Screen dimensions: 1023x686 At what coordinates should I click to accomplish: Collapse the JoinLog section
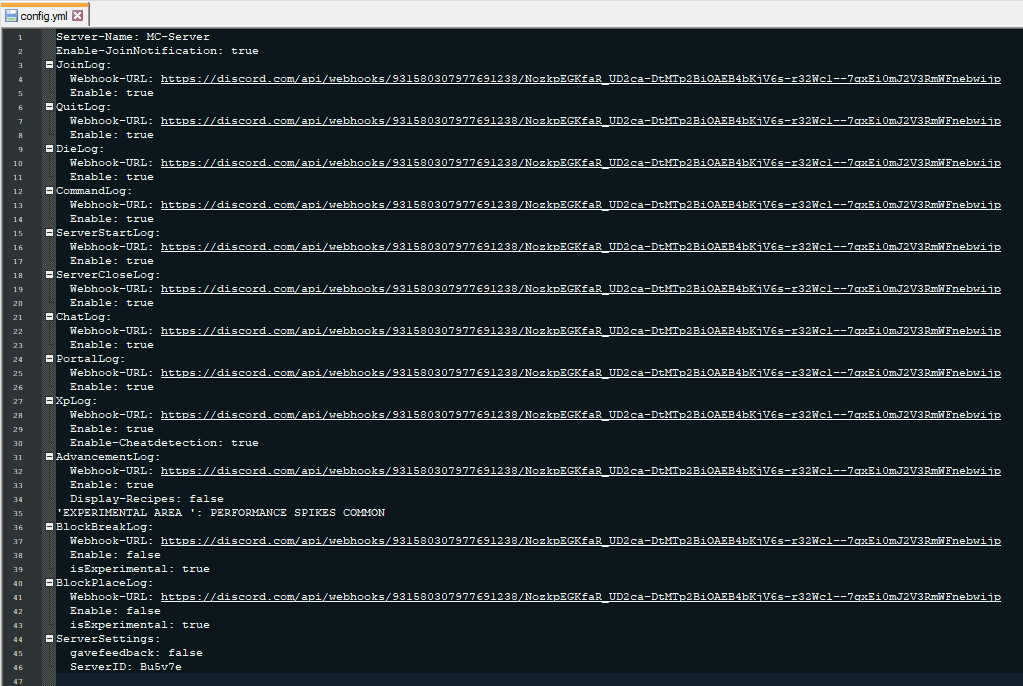(x=49, y=65)
